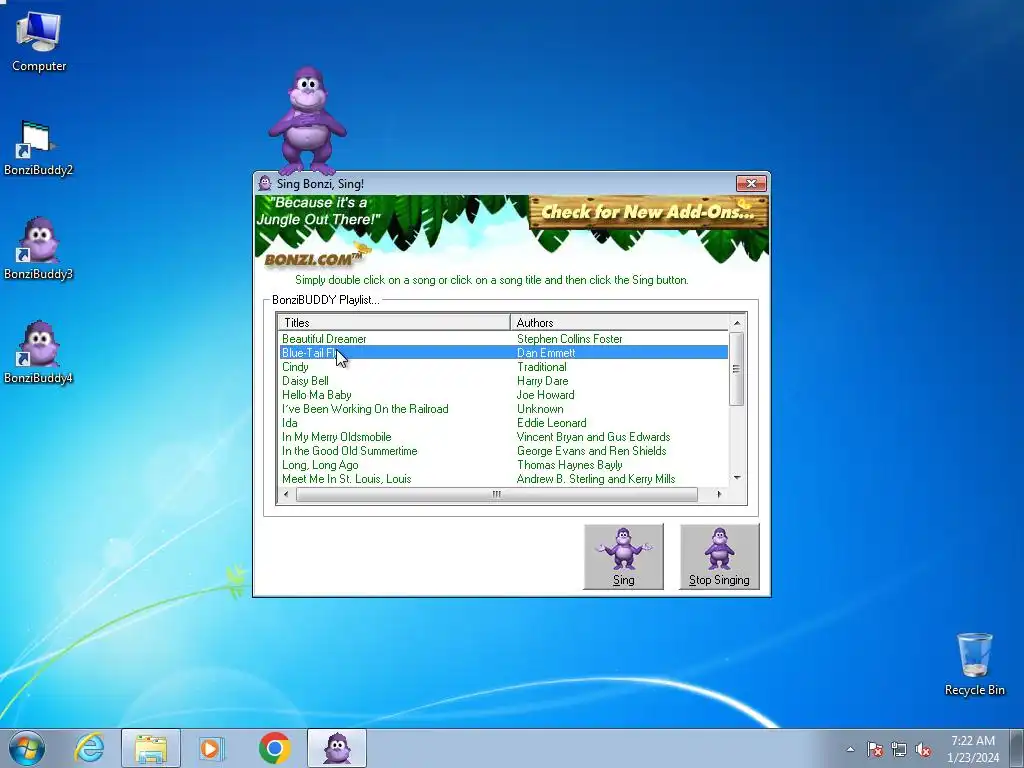The height and width of the screenshot is (768, 1024).
Task: Close the Sing Bonzi, Sing! window
Action: [751, 184]
